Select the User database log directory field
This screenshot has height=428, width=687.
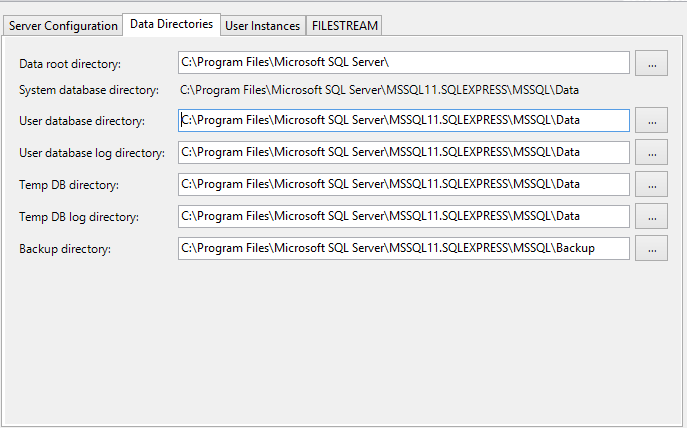point(403,153)
